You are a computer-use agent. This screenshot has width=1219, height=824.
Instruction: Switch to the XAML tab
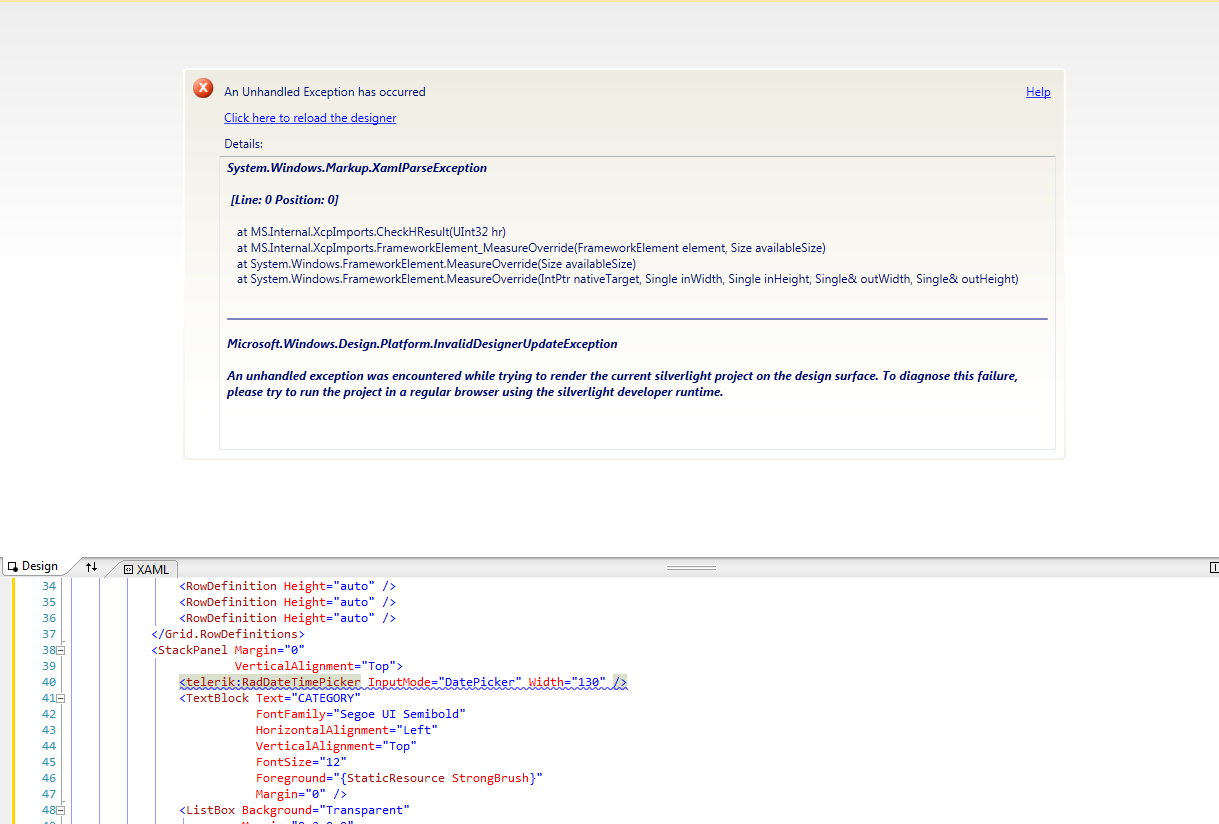pyautogui.click(x=146, y=569)
